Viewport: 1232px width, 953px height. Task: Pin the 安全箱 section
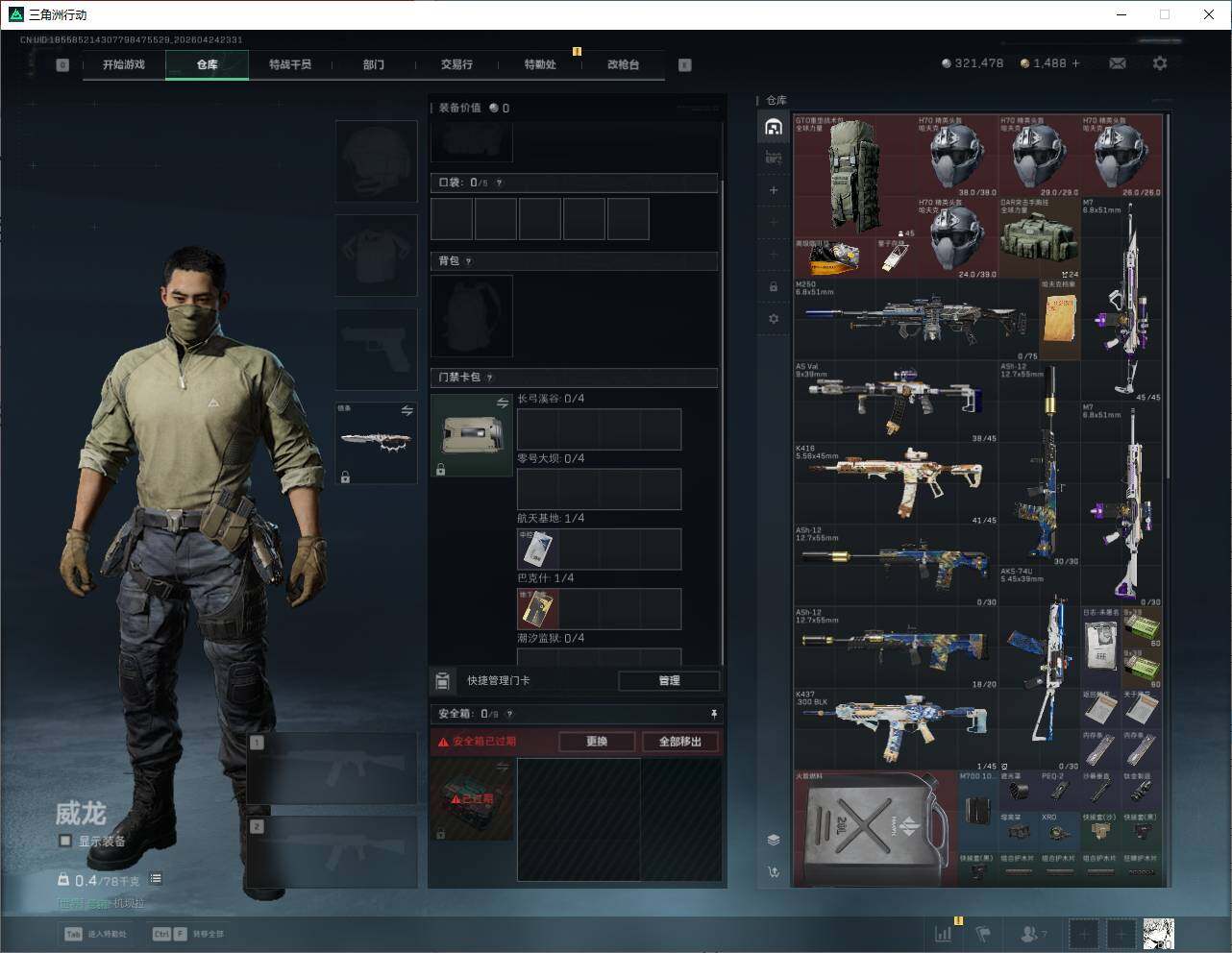[x=713, y=714]
